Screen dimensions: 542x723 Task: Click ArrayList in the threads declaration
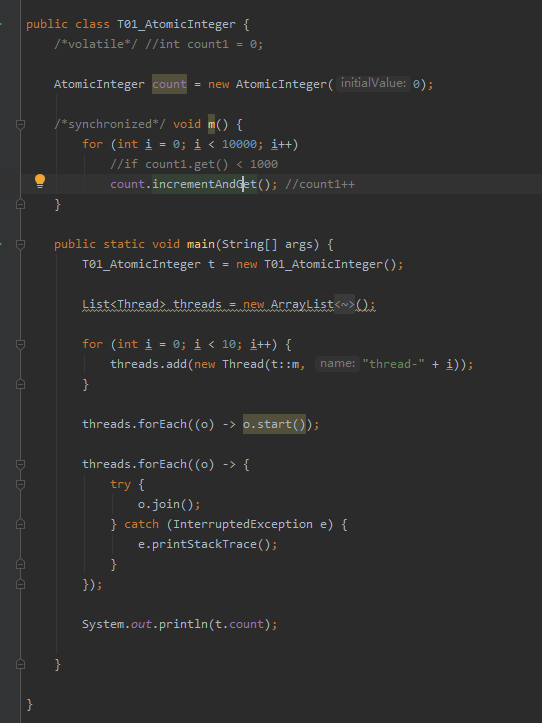pyautogui.click(x=302, y=304)
